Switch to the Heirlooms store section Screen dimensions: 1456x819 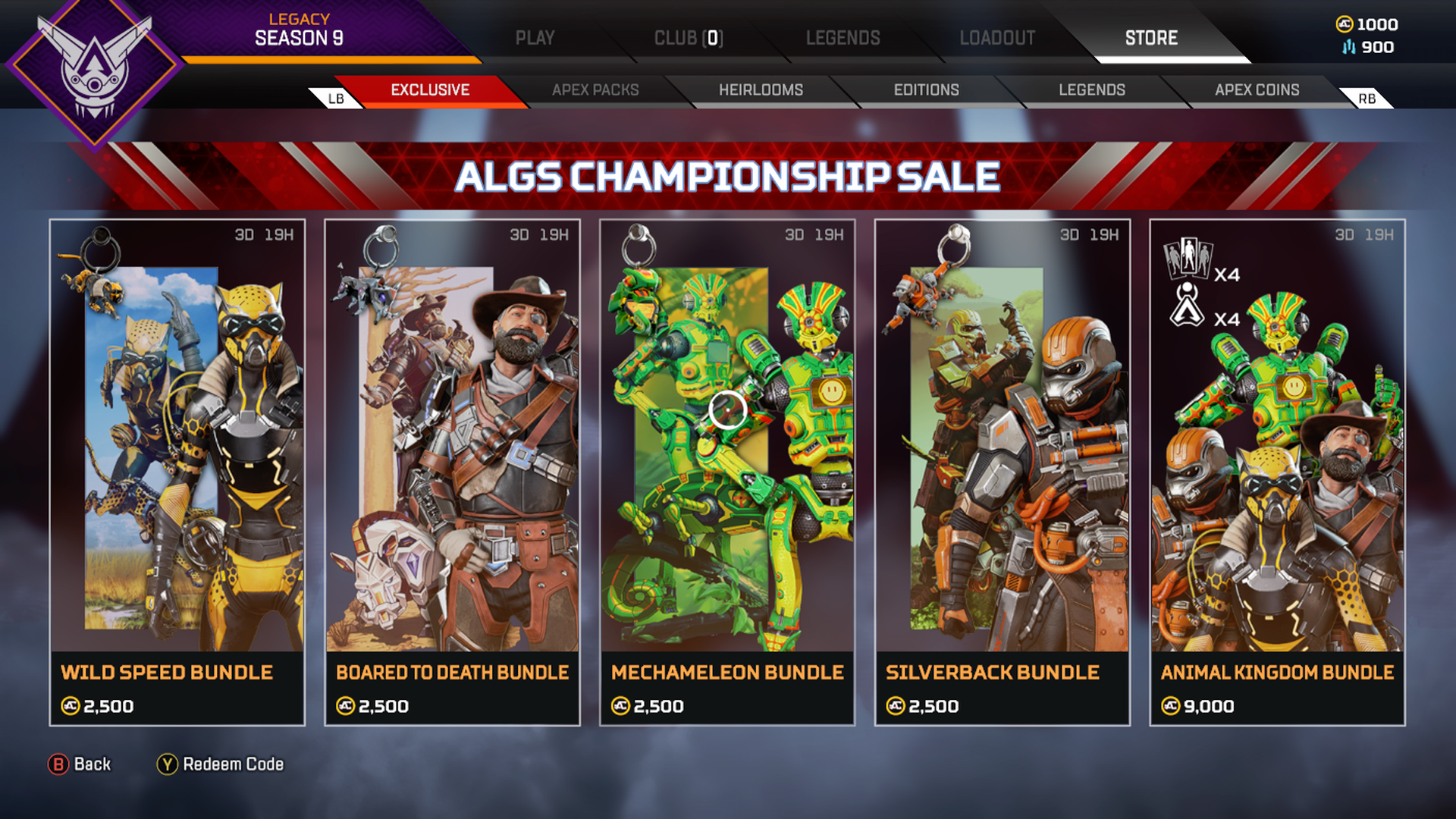point(761,90)
